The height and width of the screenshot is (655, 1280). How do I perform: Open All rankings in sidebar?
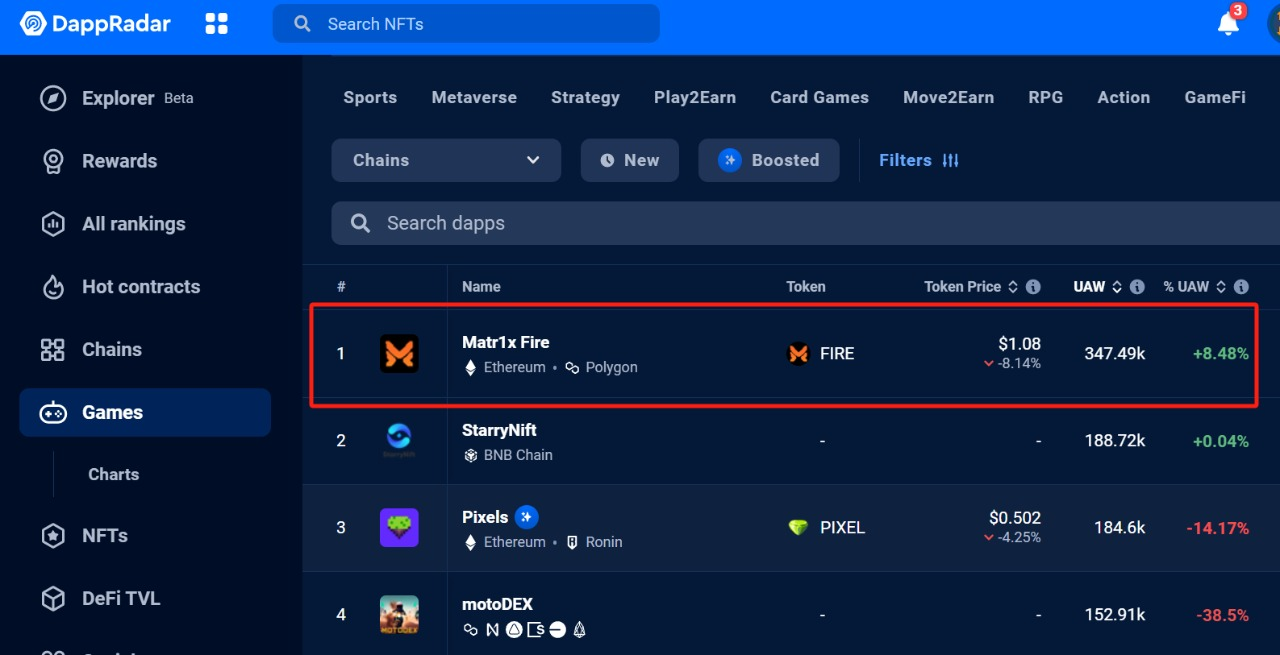133,224
